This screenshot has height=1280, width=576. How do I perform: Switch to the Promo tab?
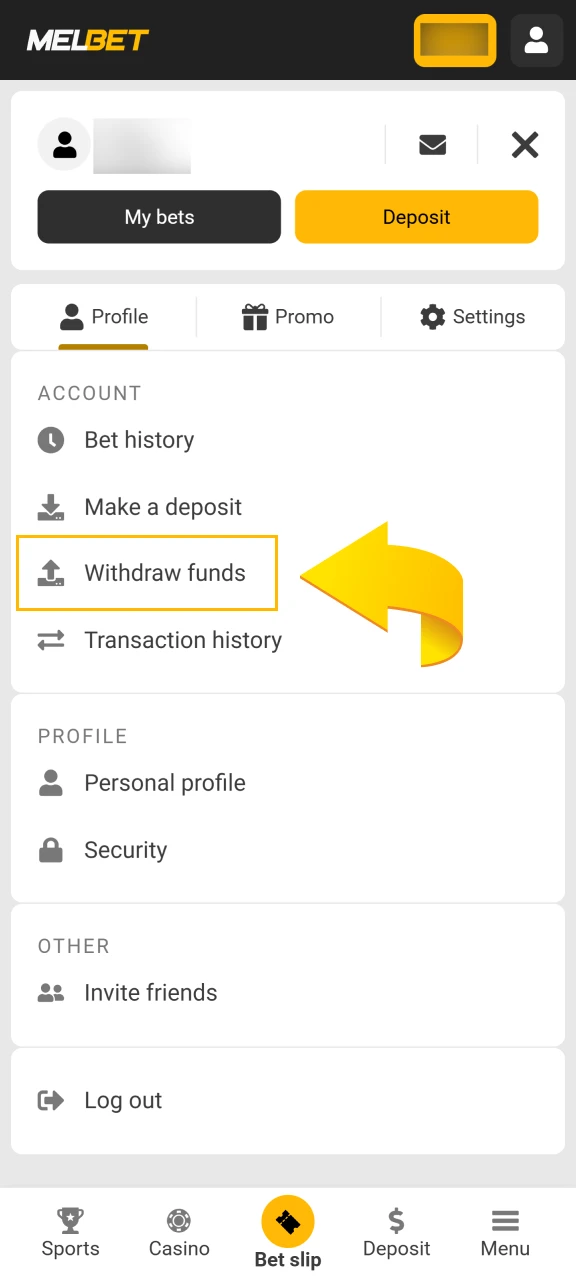pos(289,317)
